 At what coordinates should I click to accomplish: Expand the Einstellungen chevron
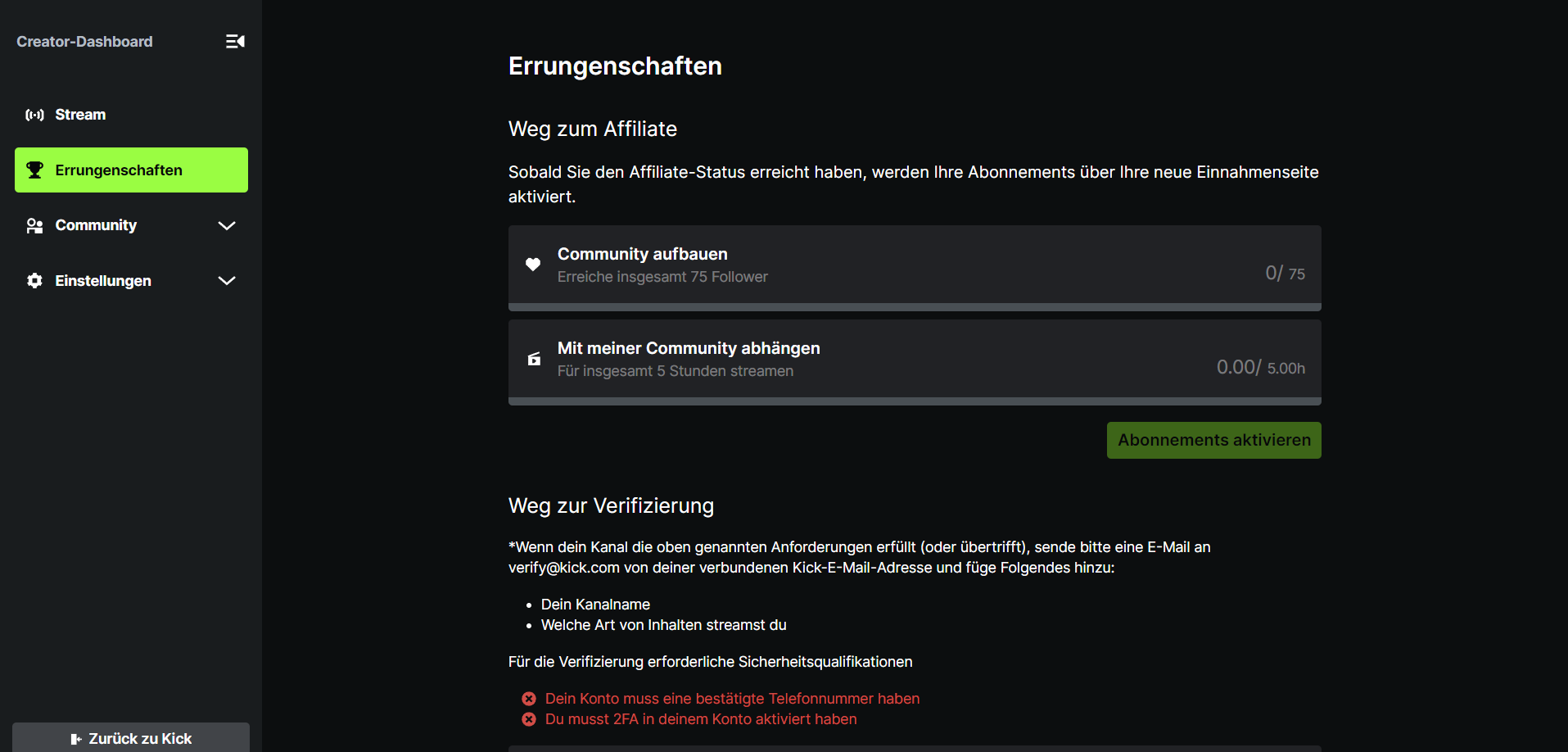click(x=227, y=281)
